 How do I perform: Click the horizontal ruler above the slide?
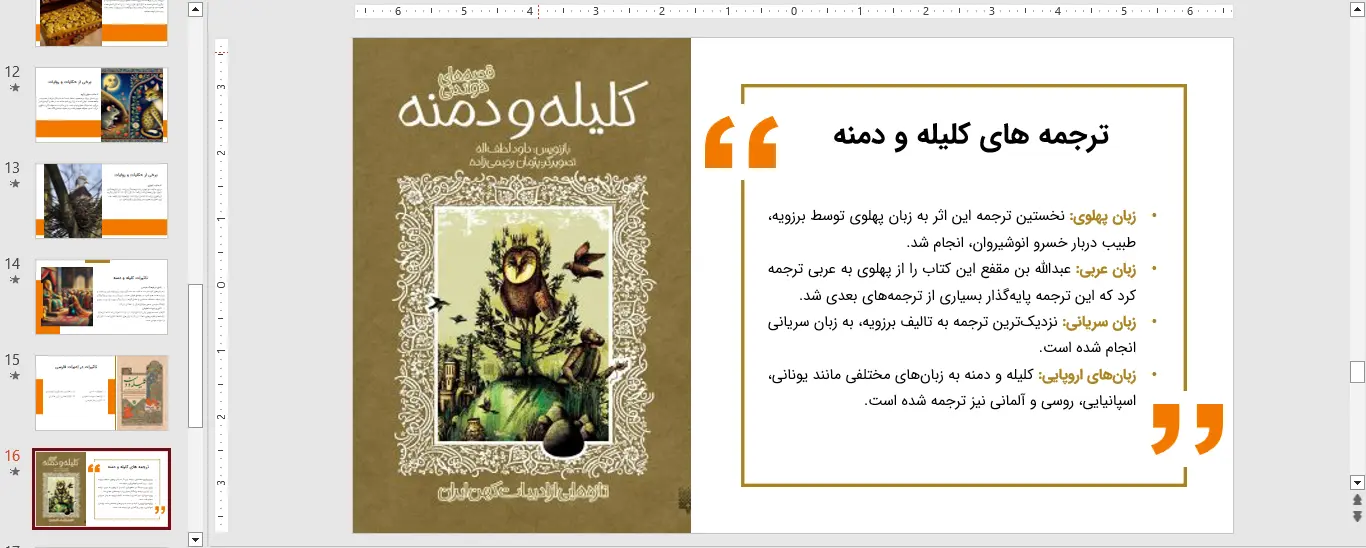click(x=793, y=12)
